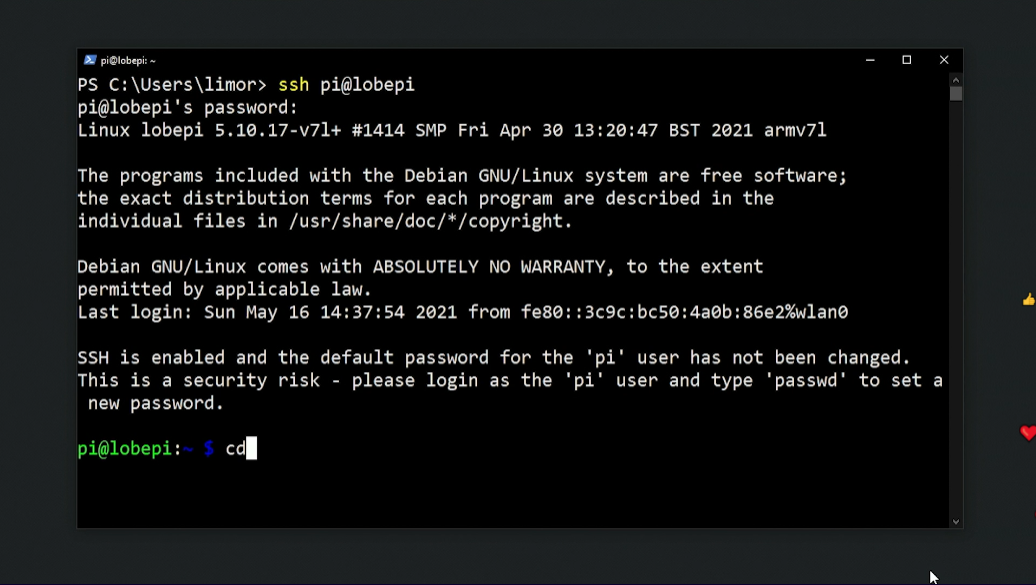Click the scrollbar down arrow
The image size is (1036, 585).
956,521
